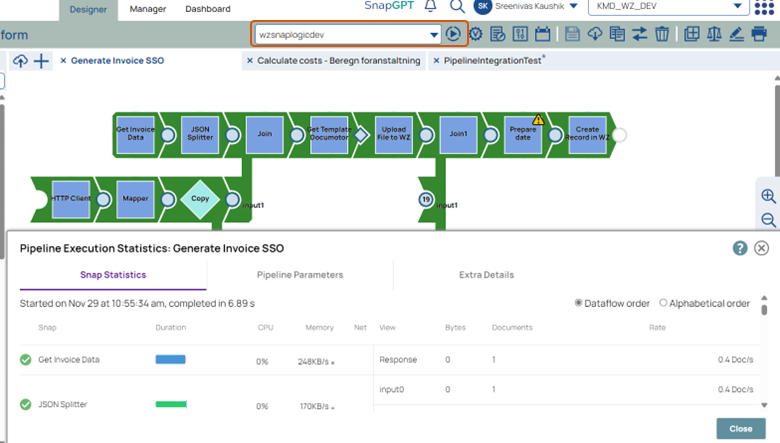Image resolution: width=780 pixels, height=443 pixels.
Task: Click the statistics dialog scrollbar thumb
Action: click(x=764, y=310)
